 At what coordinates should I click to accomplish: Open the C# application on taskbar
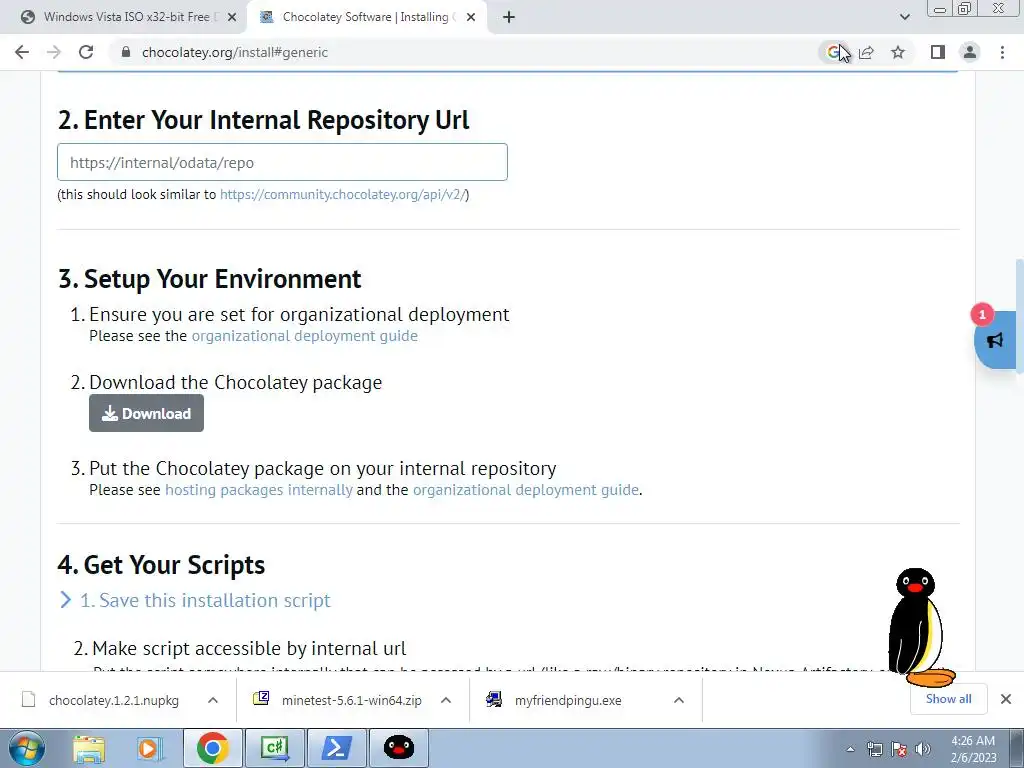pyautogui.click(x=275, y=748)
